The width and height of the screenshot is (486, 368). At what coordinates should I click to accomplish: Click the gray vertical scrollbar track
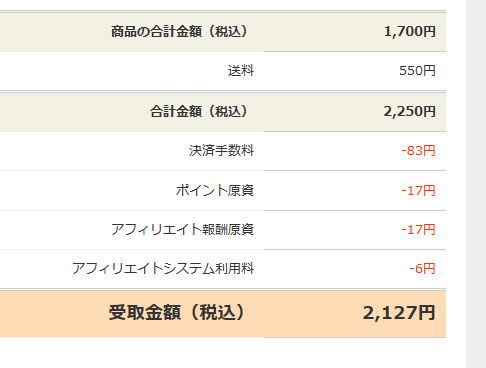coord(476,184)
